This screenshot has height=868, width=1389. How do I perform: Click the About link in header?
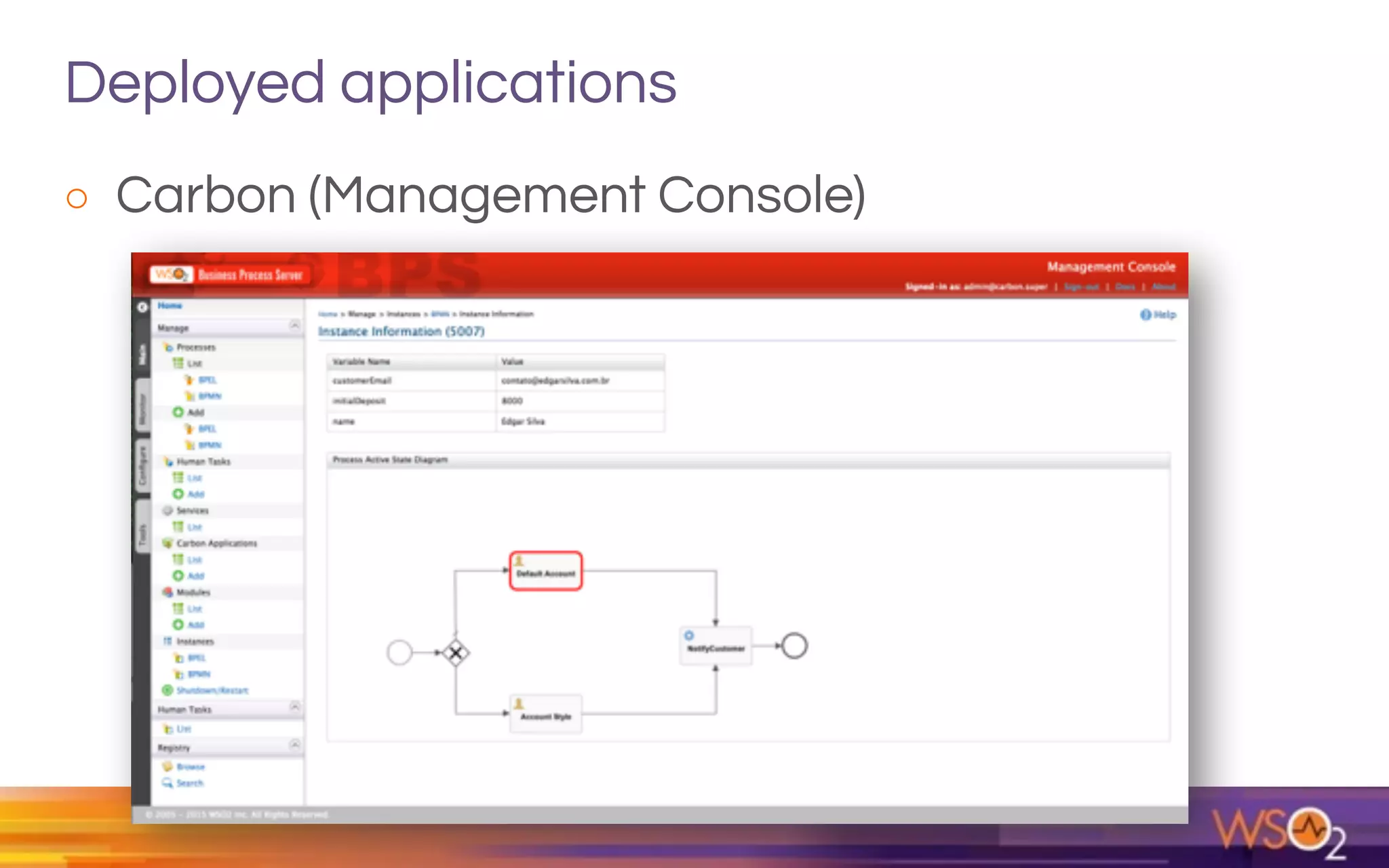(x=1164, y=287)
